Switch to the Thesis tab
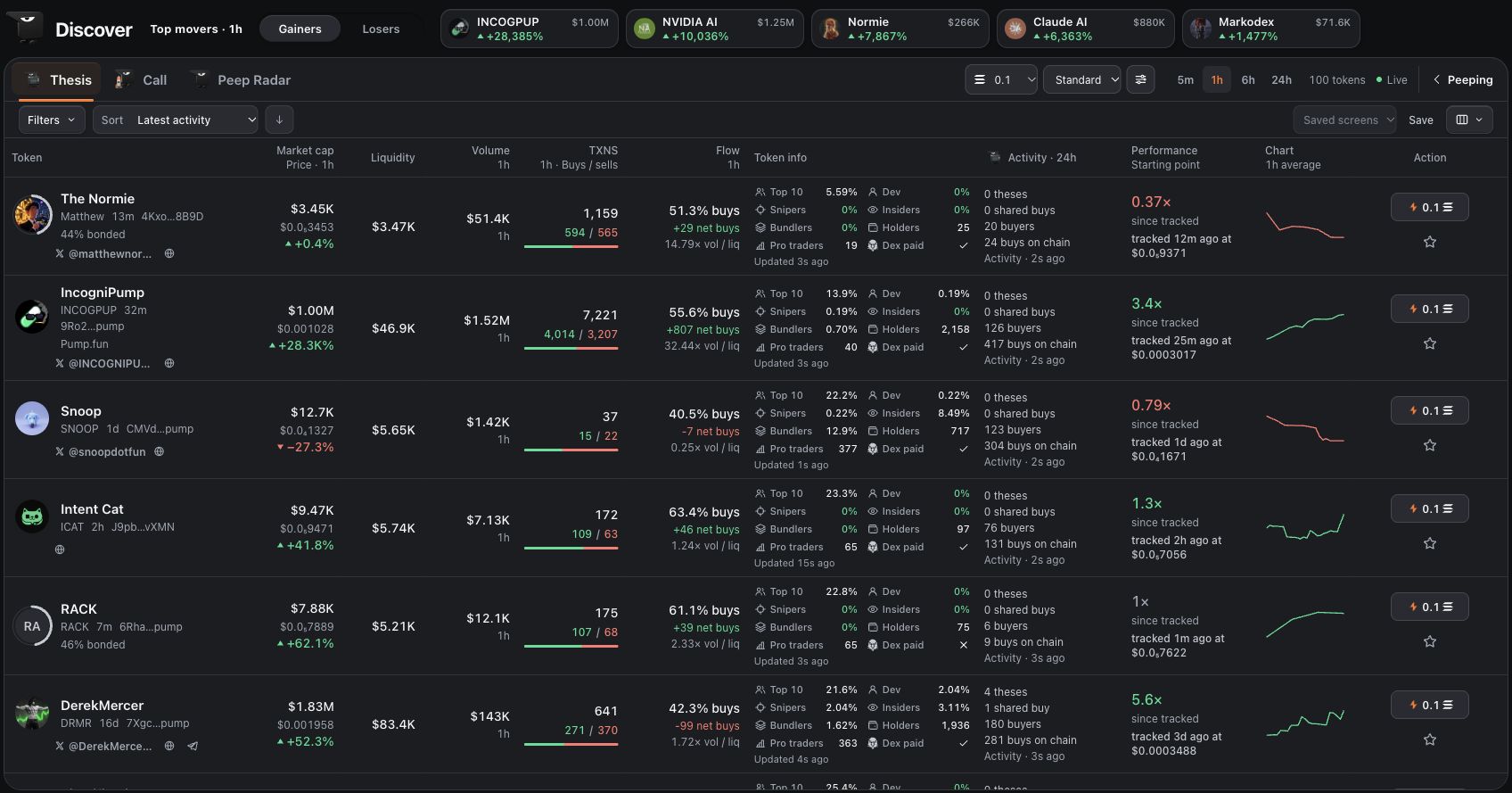The height and width of the screenshot is (793, 1512). click(x=57, y=79)
